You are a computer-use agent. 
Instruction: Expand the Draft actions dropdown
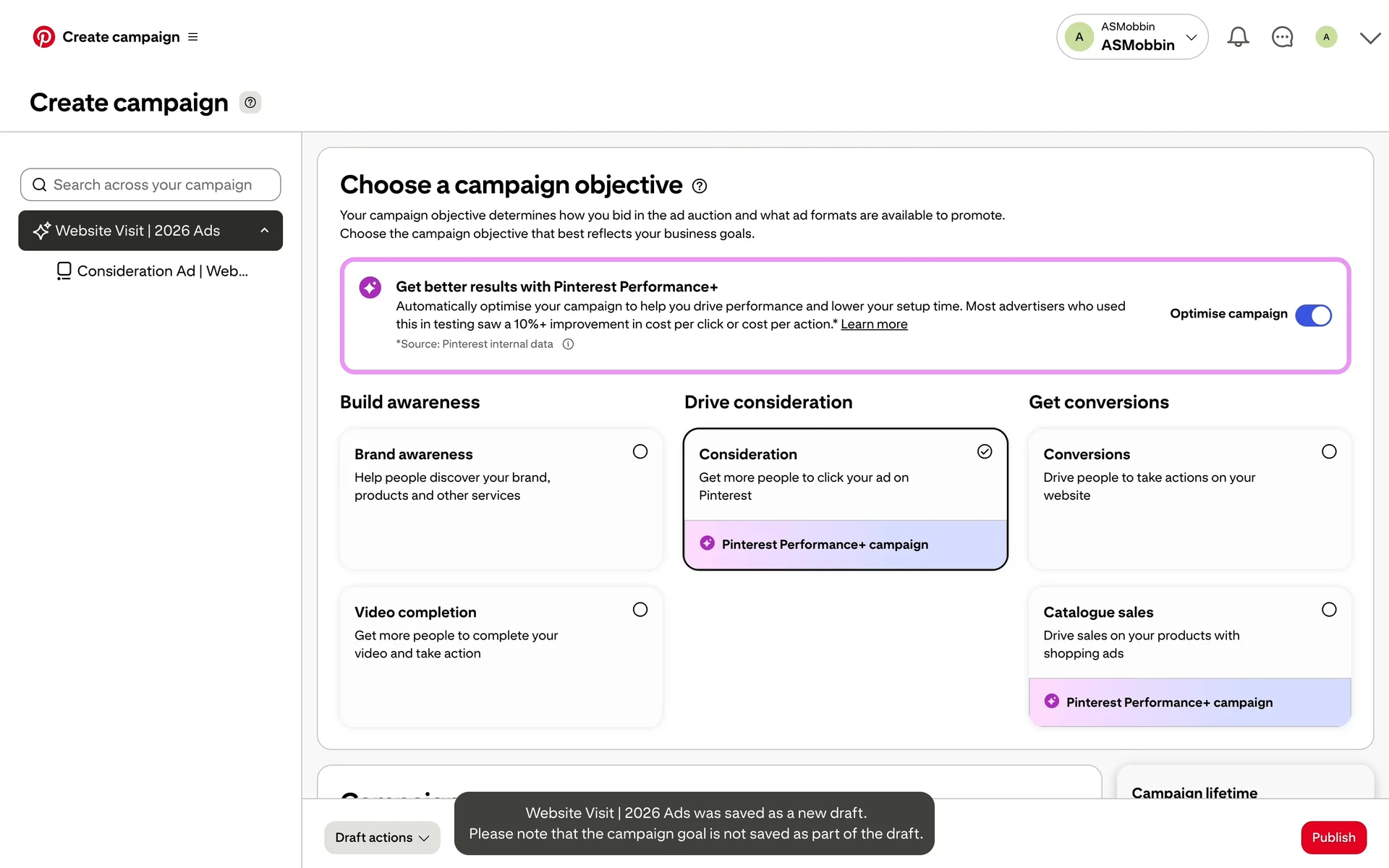tap(382, 838)
